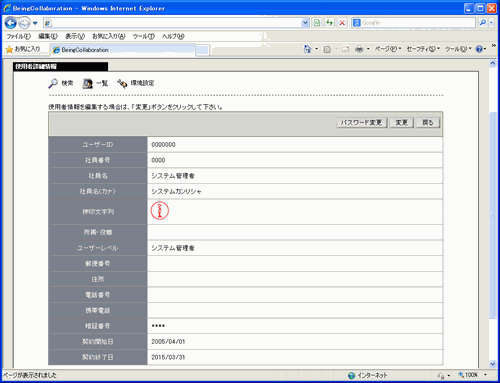Click the end date 2015/03/31
Viewport: 500px width, 383px height.
[x=168, y=357]
